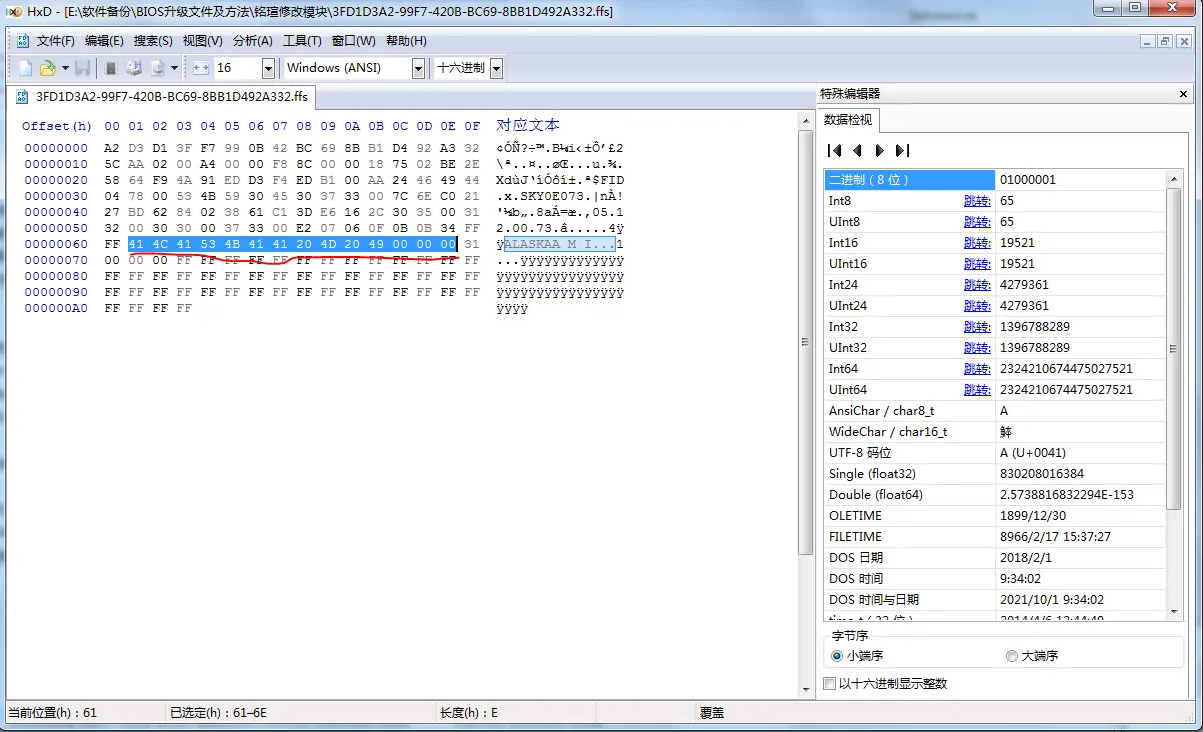Screen dimensions: 1203x732
Task: Expand the open file dropdown arrow
Action: [65, 68]
